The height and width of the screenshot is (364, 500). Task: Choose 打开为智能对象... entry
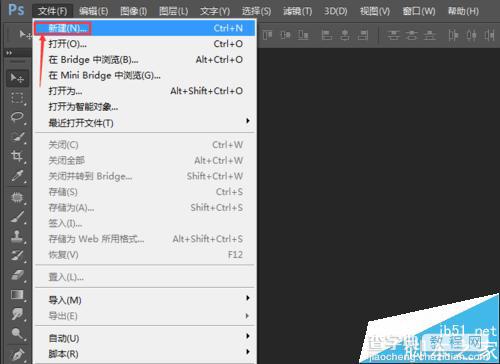(x=145, y=107)
